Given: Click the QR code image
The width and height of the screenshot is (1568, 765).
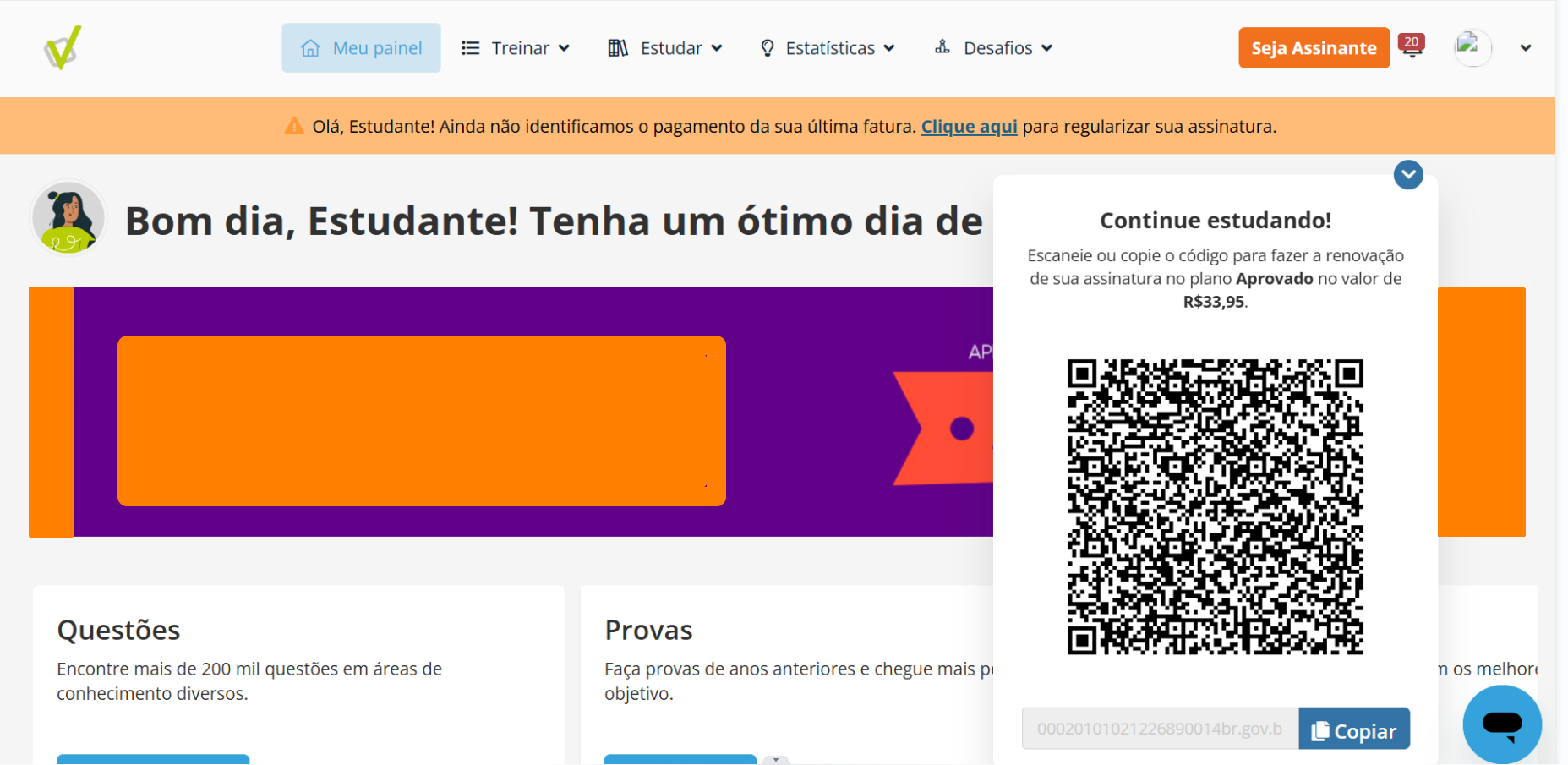Looking at the screenshot, I should tap(1216, 506).
